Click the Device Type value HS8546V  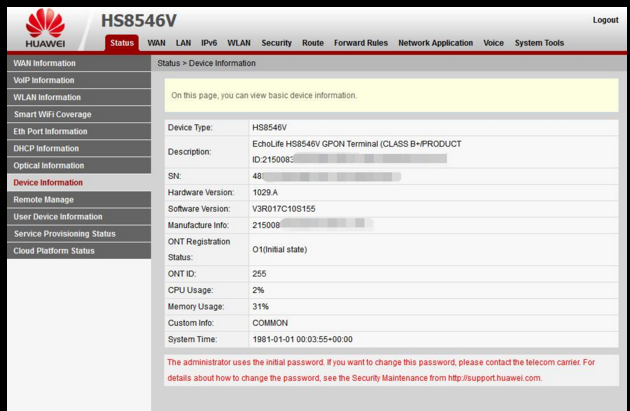(x=269, y=128)
